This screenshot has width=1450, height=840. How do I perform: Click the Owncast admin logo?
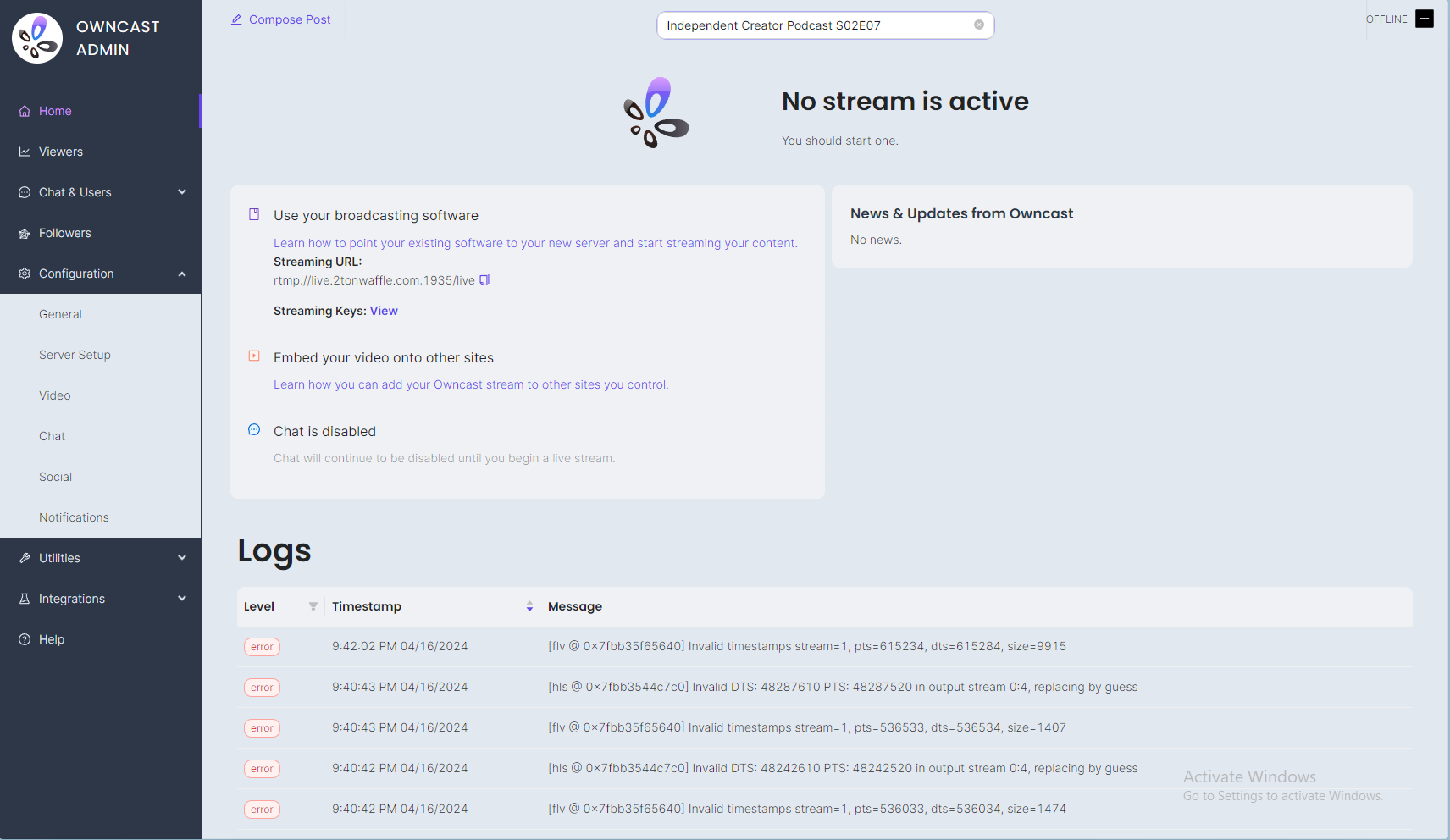[36, 37]
